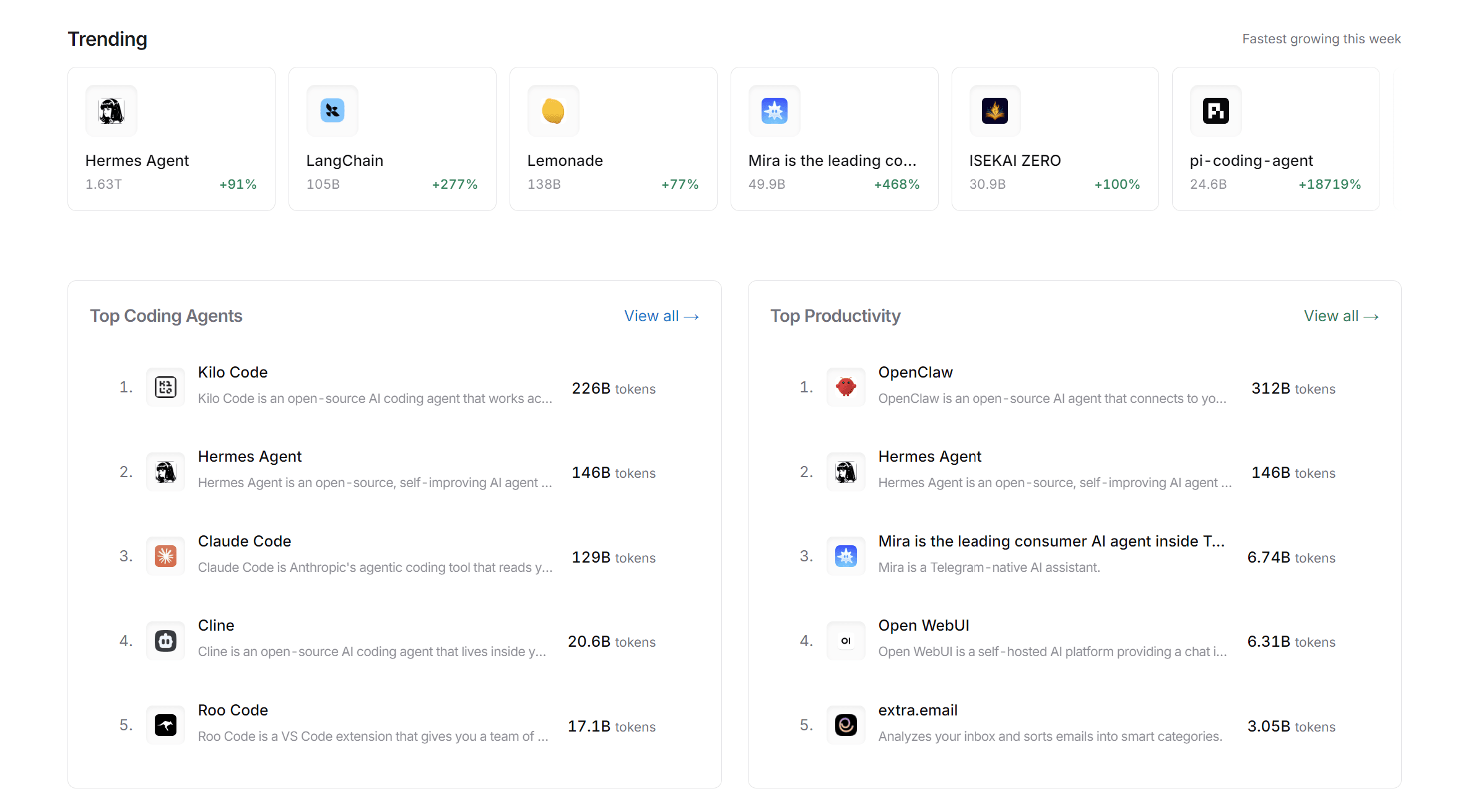Open the Roo Code title

pos(233,710)
